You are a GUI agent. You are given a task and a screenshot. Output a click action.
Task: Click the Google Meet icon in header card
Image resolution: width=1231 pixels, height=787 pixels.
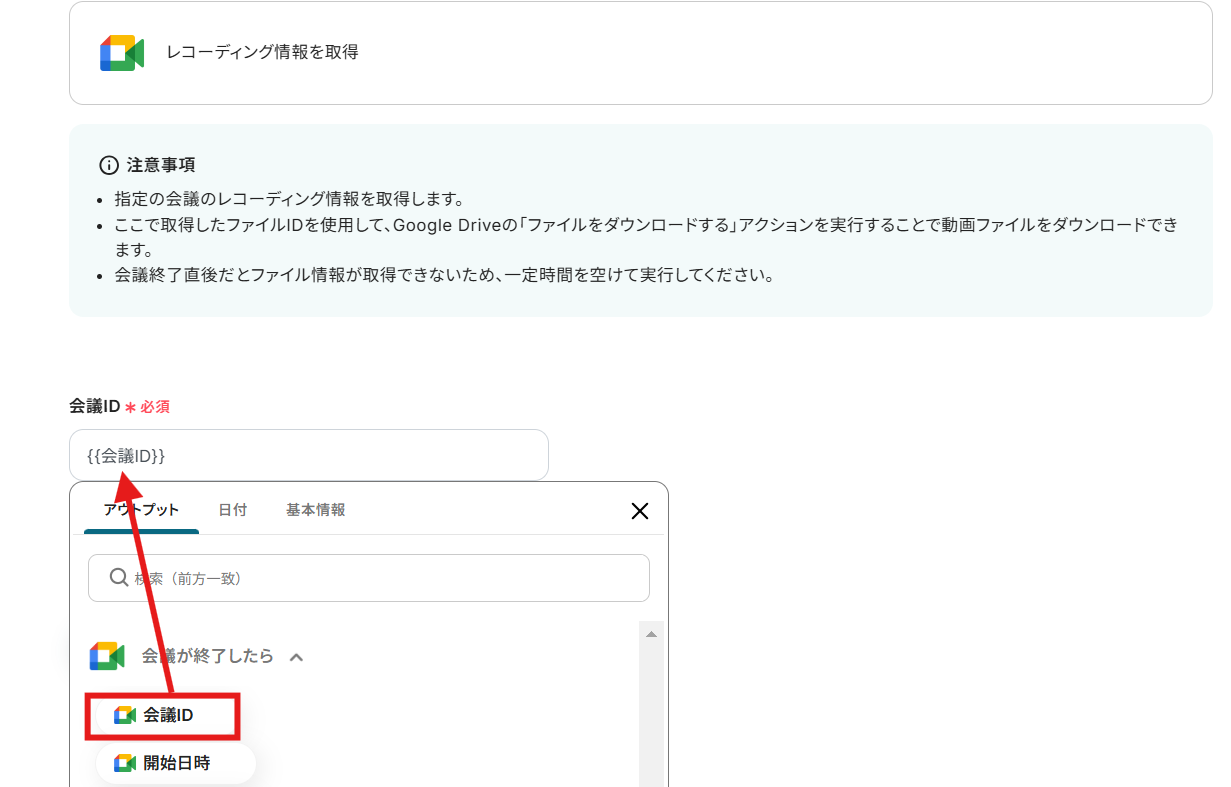pos(122,53)
